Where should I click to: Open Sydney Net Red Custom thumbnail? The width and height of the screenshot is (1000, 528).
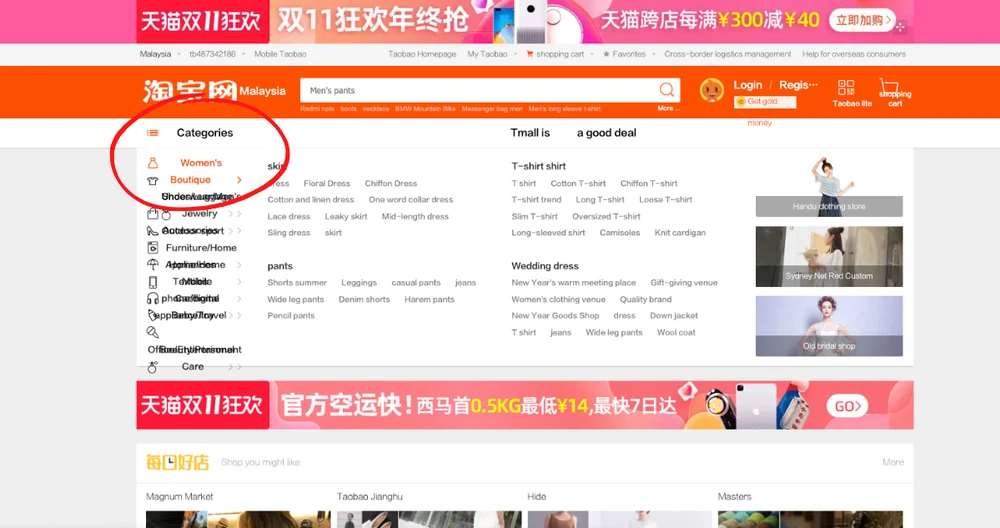(828, 256)
